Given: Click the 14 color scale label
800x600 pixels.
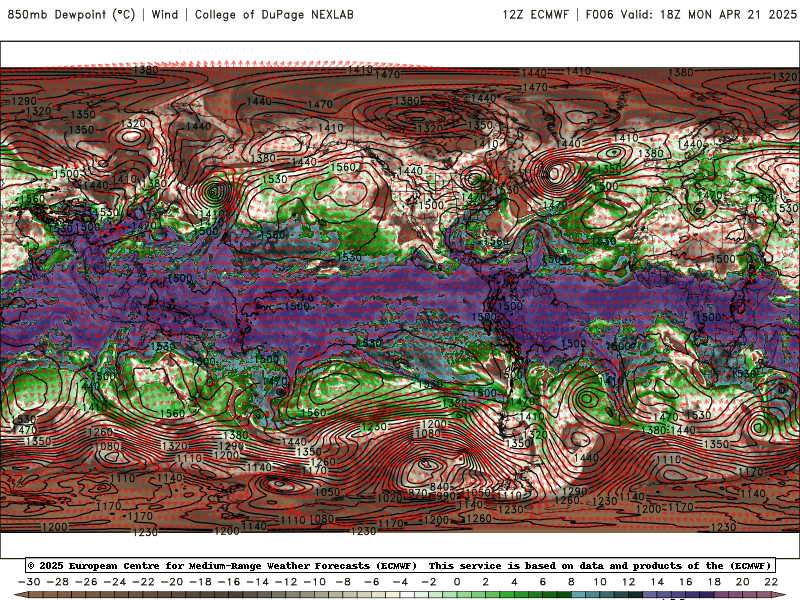Looking at the screenshot, I should 657,582.
